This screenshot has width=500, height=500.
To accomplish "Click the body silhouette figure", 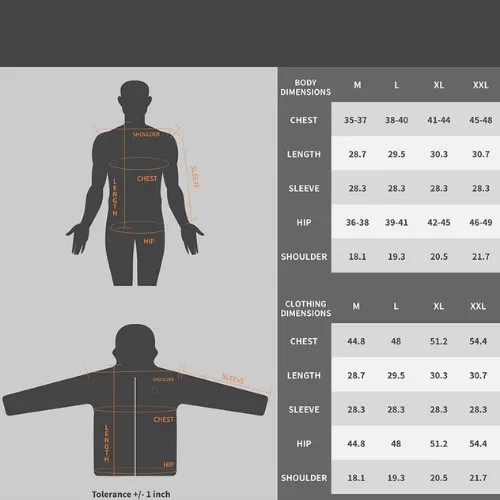I will coord(135,183).
